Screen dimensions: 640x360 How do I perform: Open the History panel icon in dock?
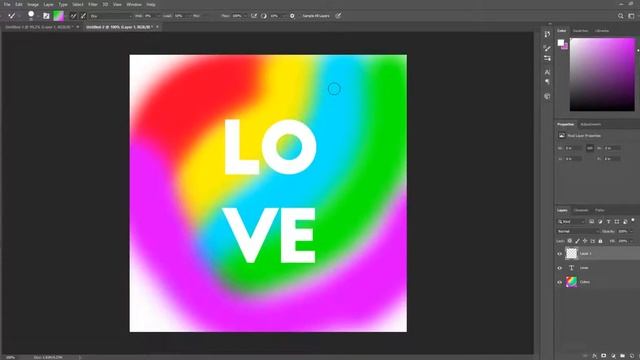pos(547,34)
